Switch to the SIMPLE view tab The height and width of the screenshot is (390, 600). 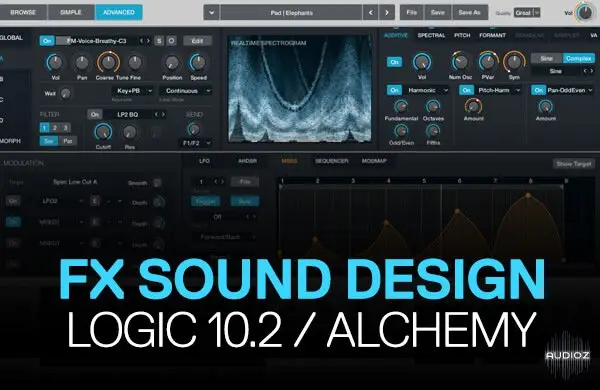[x=71, y=12]
